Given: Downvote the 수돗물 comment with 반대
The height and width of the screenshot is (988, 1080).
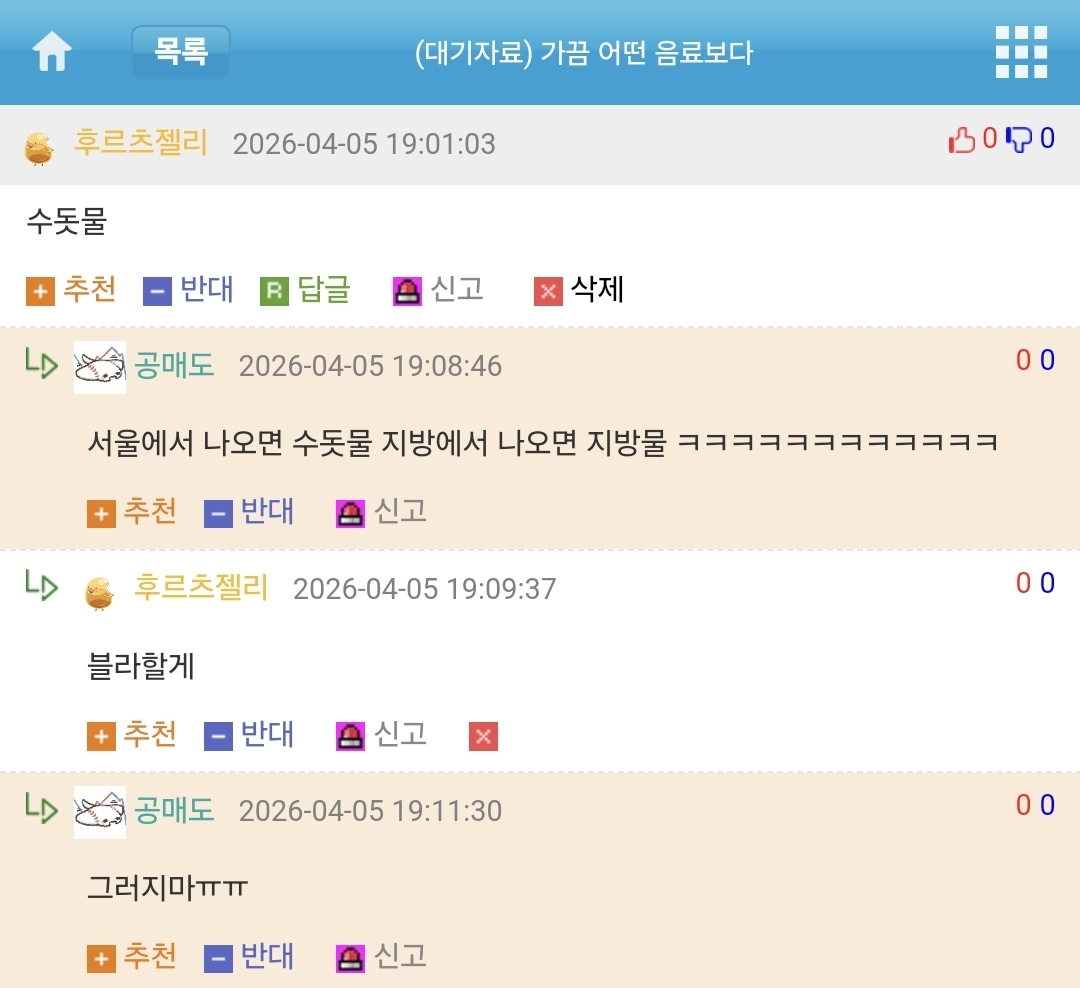Looking at the screenshot, I should click(x=189, y=289).
